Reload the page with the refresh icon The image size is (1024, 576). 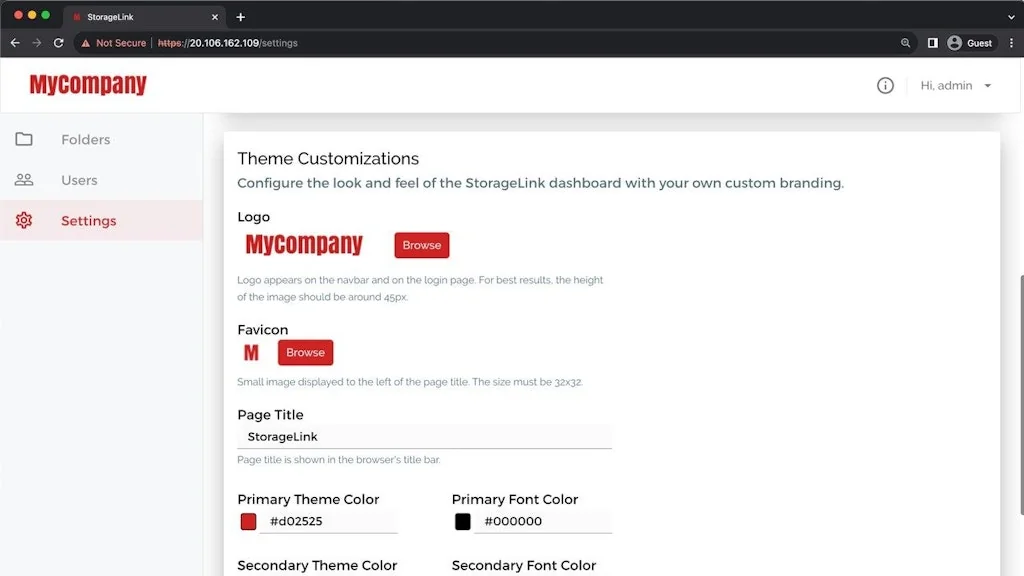pyautogui.click(x=59, y=43)
